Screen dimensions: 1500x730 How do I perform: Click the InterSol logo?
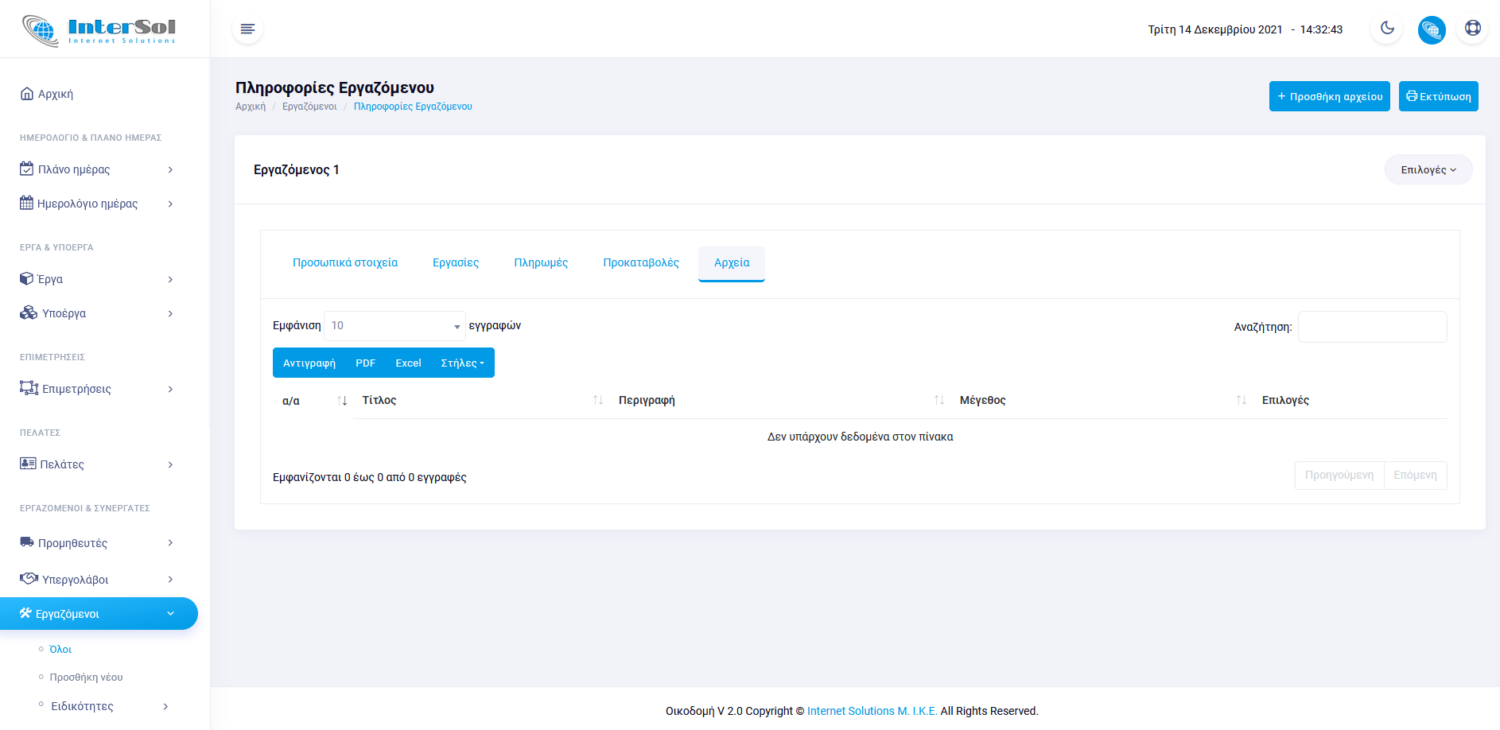100,29
